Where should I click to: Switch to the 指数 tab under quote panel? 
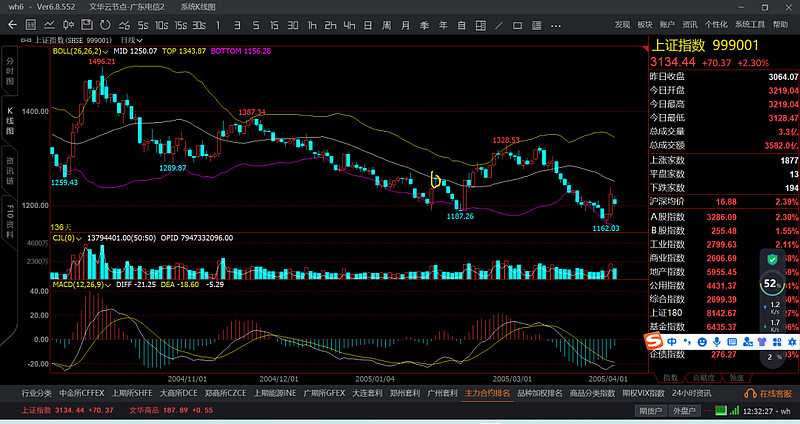pyautogui.click(x=670, y=378)
